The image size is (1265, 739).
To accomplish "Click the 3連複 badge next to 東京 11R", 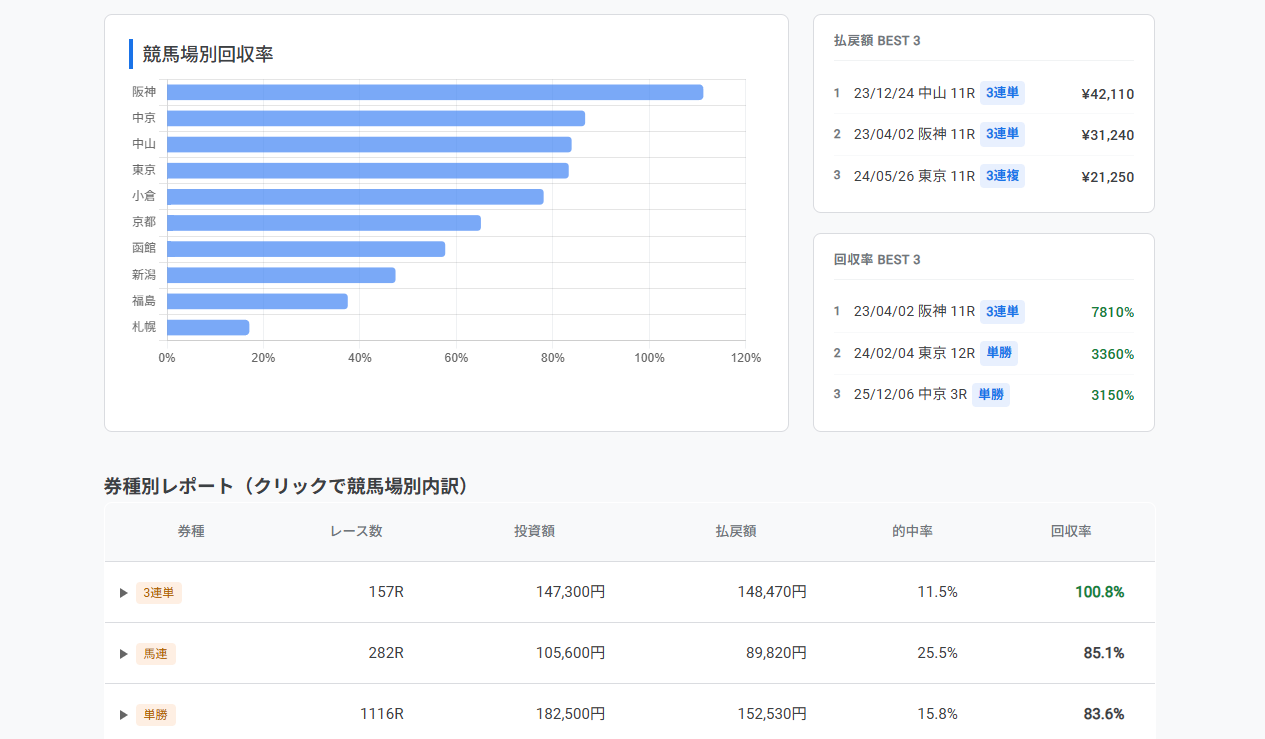I will click(1002, 176).
